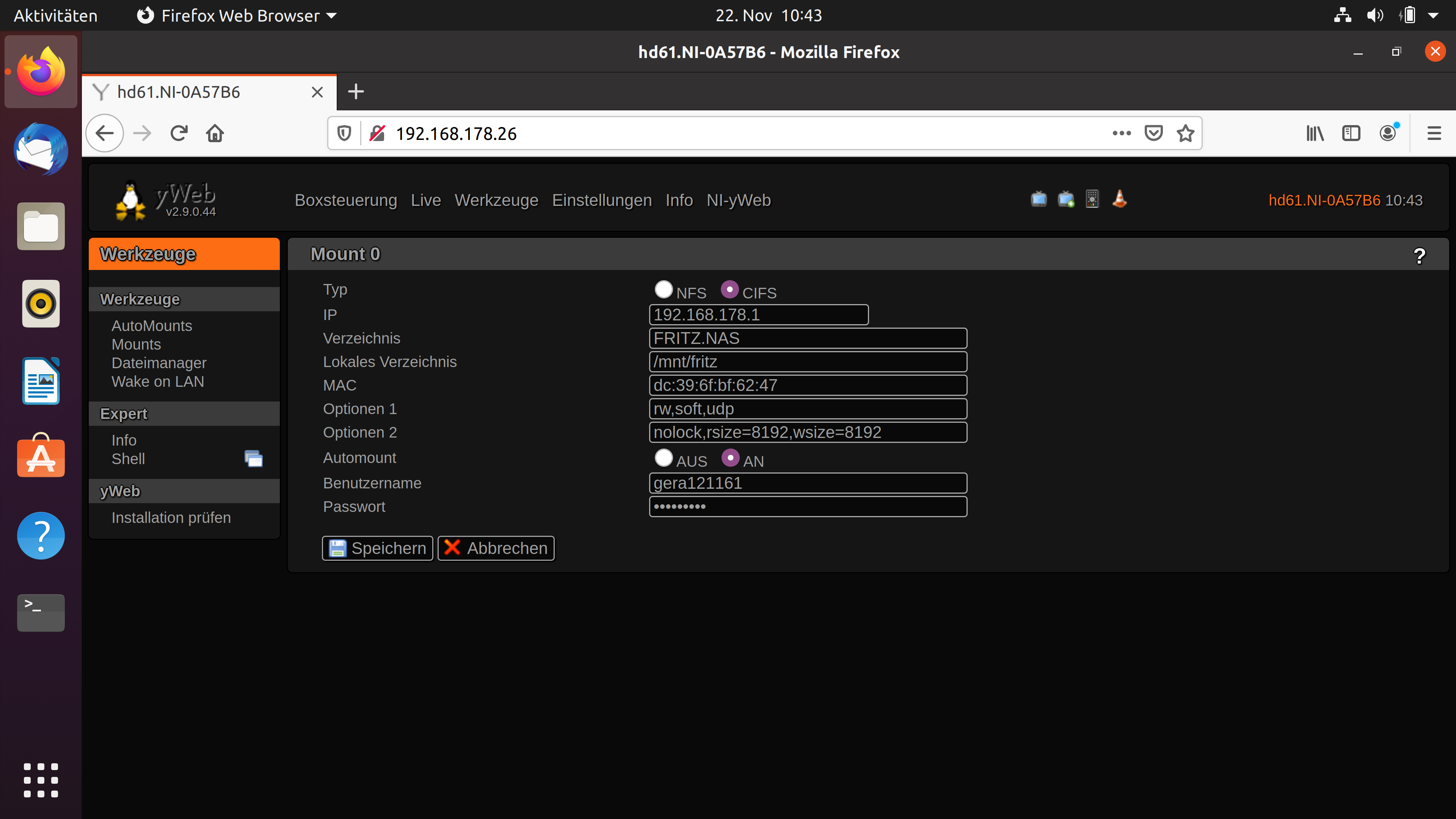Image resolution: width=1456 pixels, height=819 pixels.
Task: Open the remote control icon
Action: pos(1092,199)
